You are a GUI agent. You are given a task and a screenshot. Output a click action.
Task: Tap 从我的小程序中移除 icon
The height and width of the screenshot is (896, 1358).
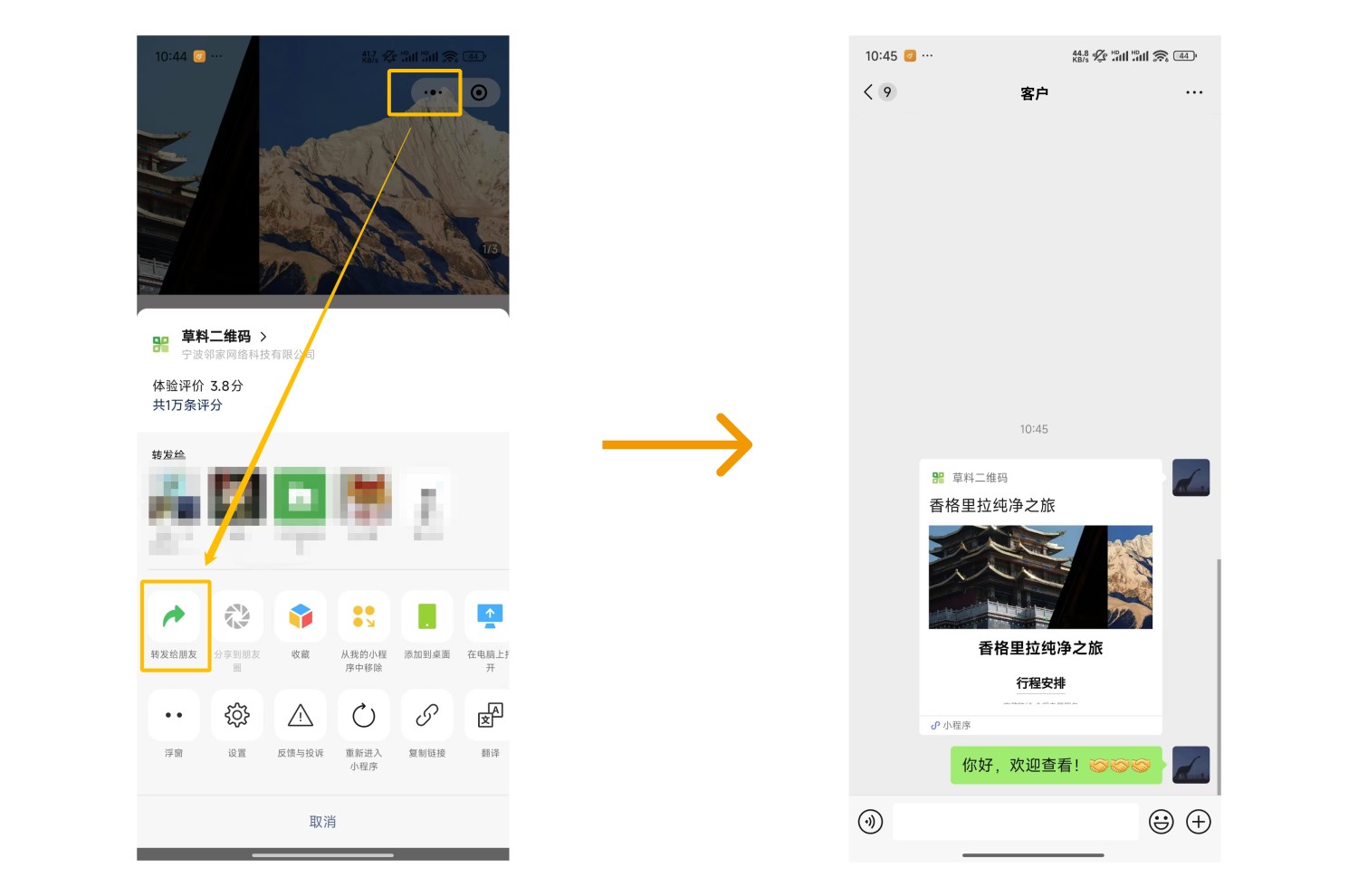pos(364,616)
